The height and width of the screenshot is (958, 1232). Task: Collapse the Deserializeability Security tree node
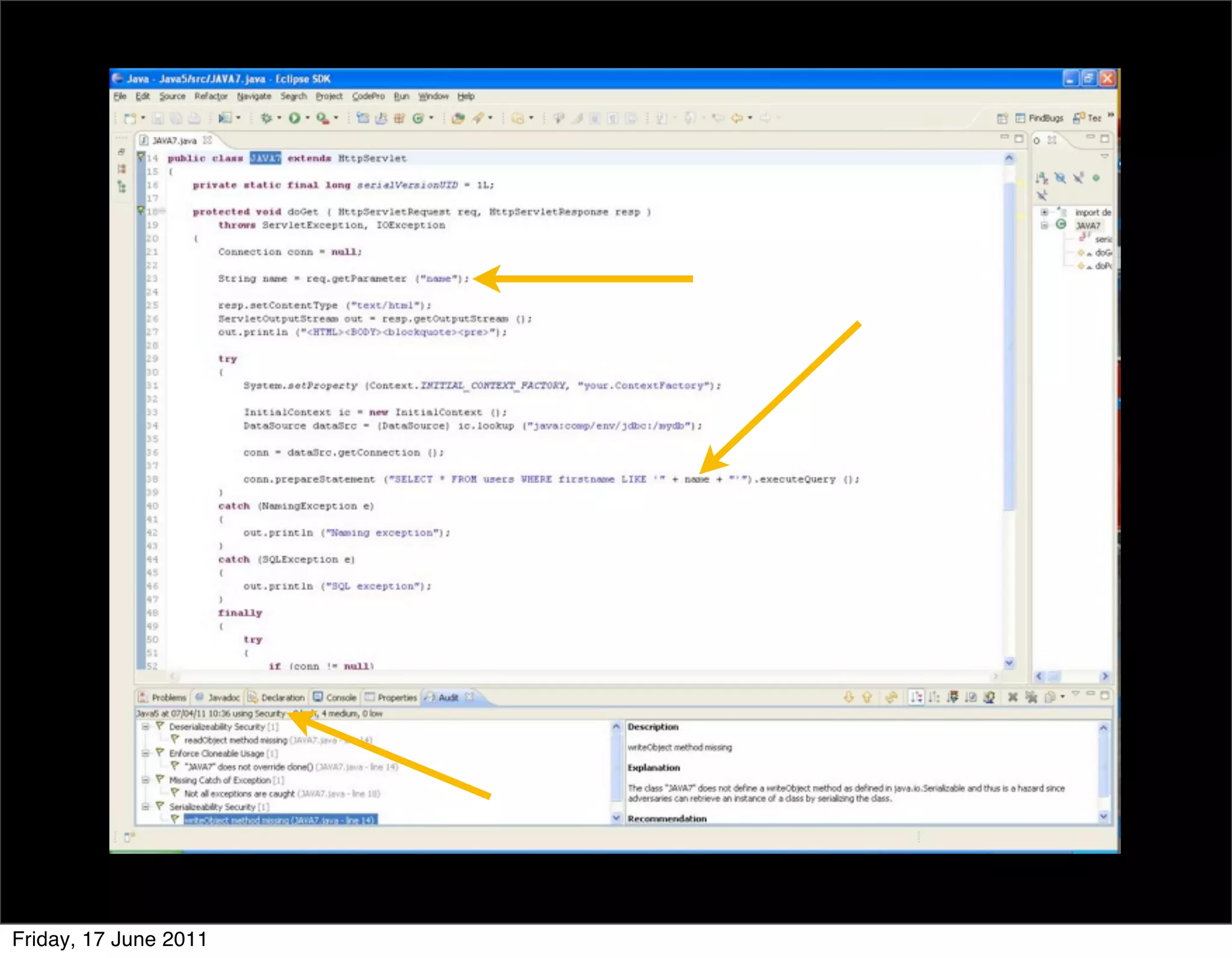click(145, 726)
